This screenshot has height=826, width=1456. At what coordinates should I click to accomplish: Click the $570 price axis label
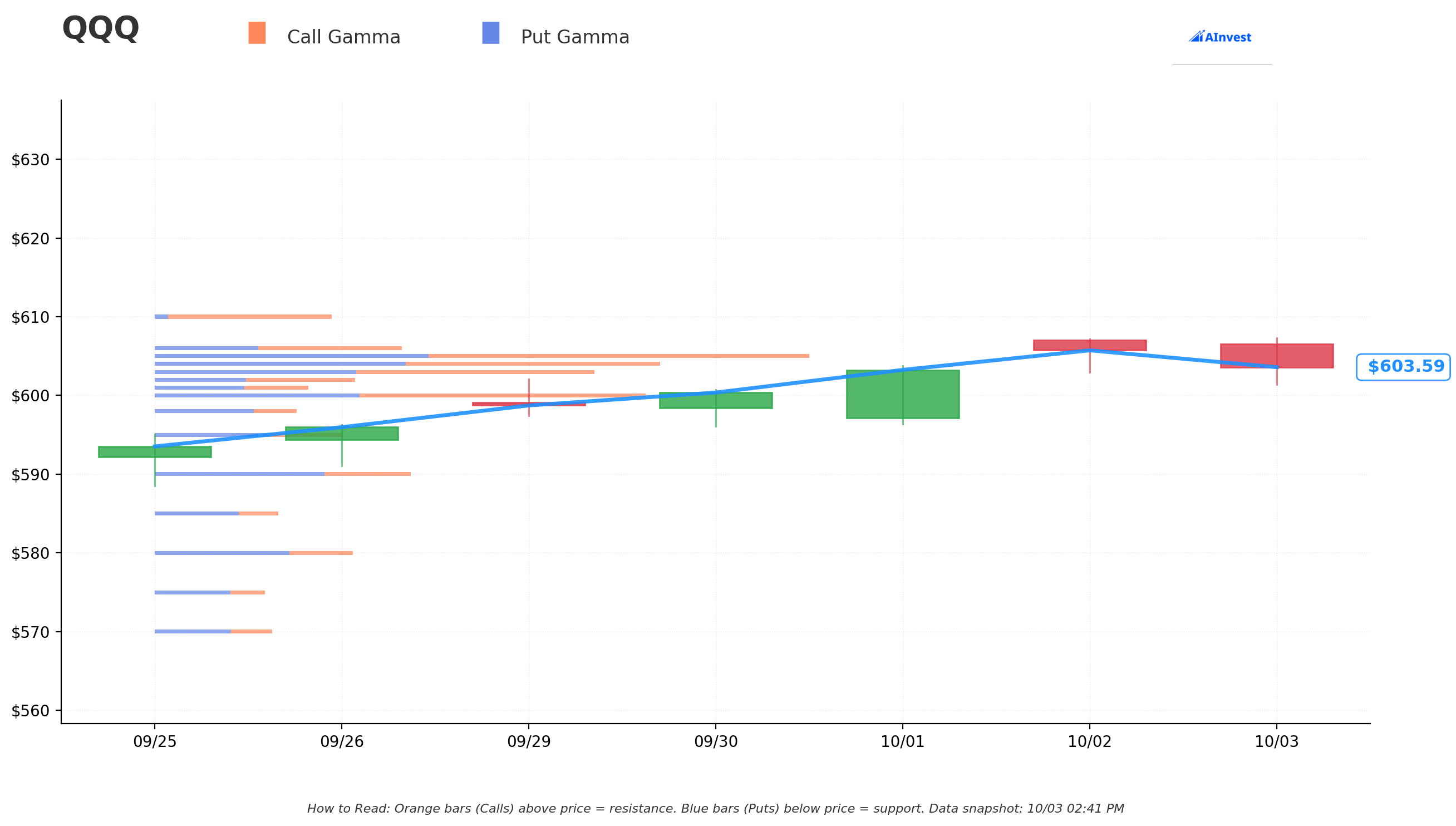click(31, 632)
